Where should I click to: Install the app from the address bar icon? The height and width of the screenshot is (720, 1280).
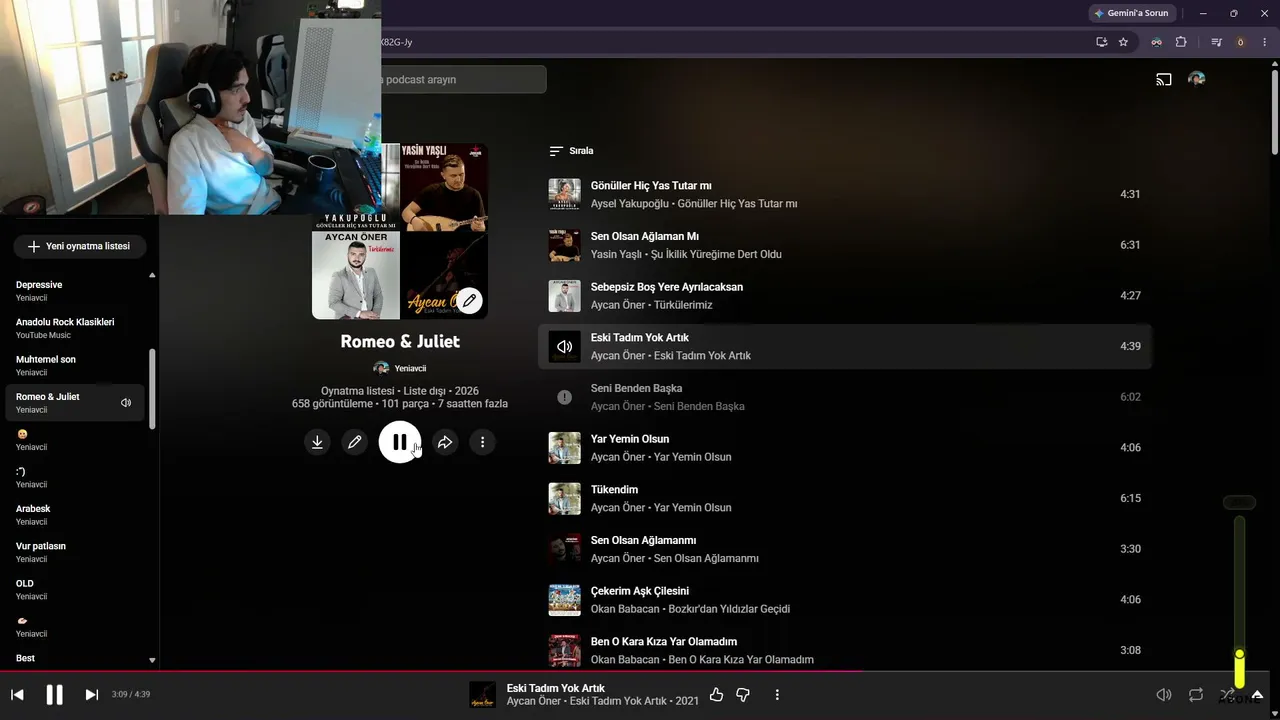point(1101,42)
